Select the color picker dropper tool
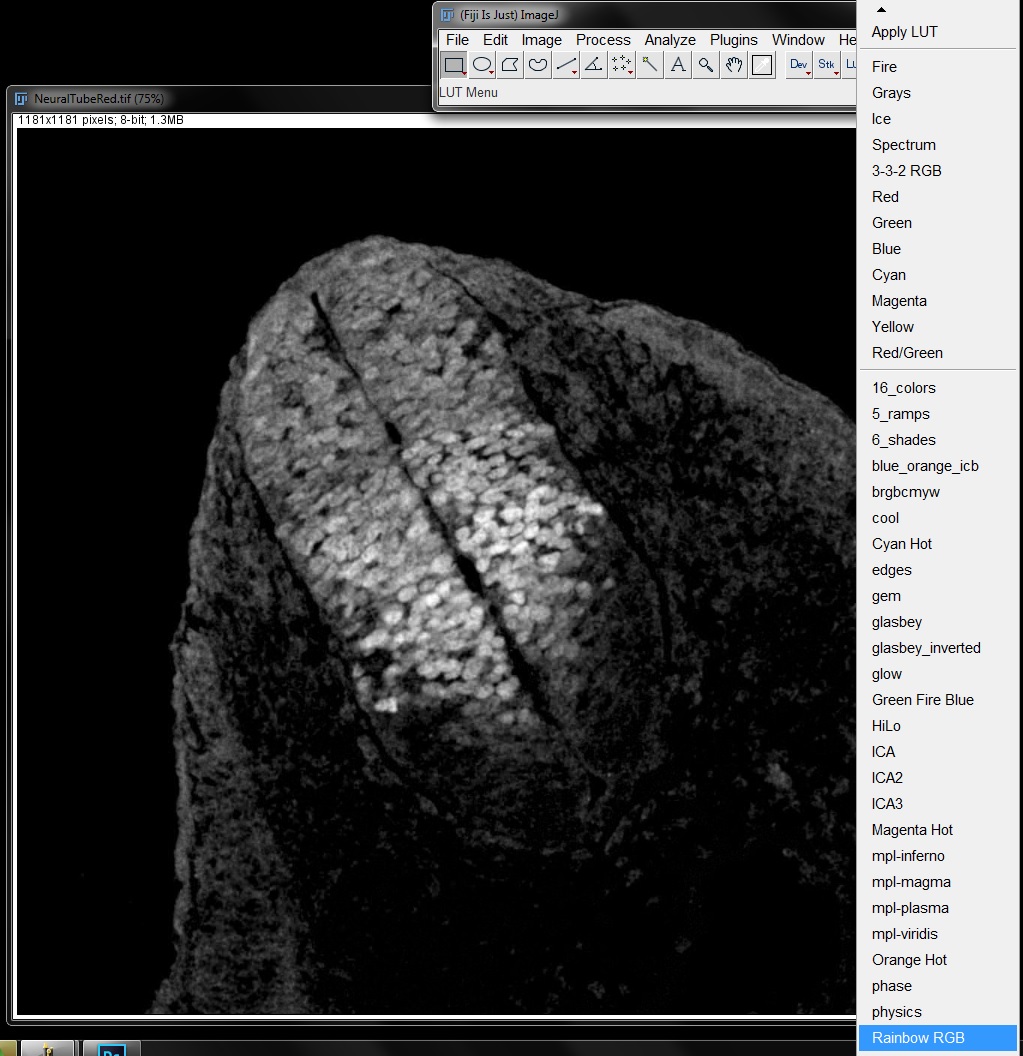 [761, 64]
